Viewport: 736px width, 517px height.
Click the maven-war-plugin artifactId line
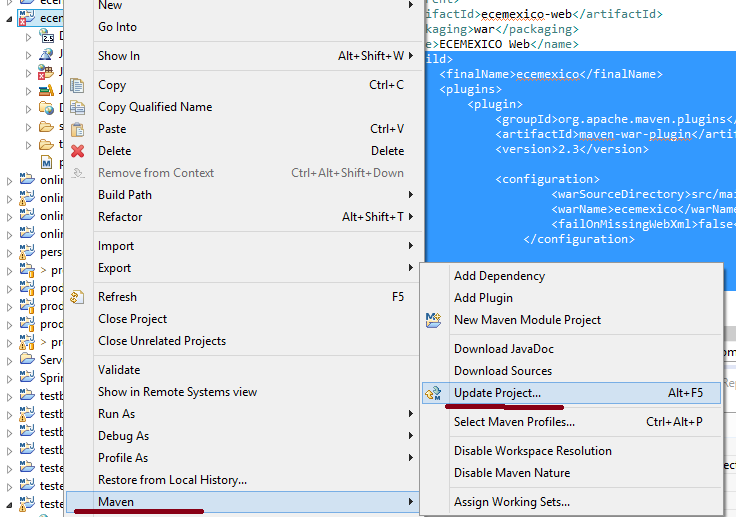[615, 134]
